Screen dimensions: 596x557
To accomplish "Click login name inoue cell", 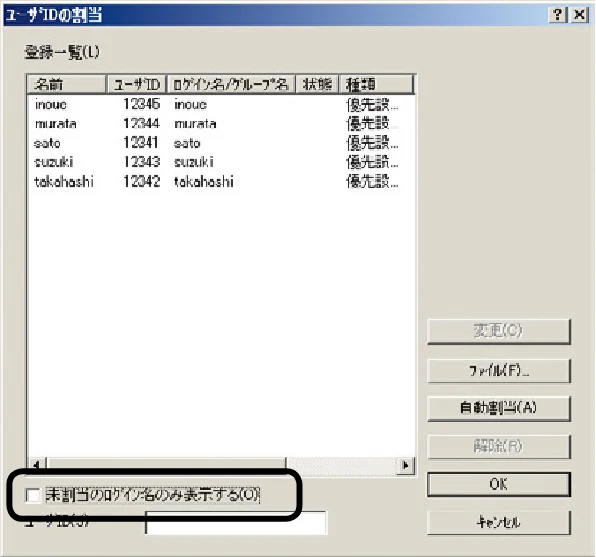I will 190,105.
